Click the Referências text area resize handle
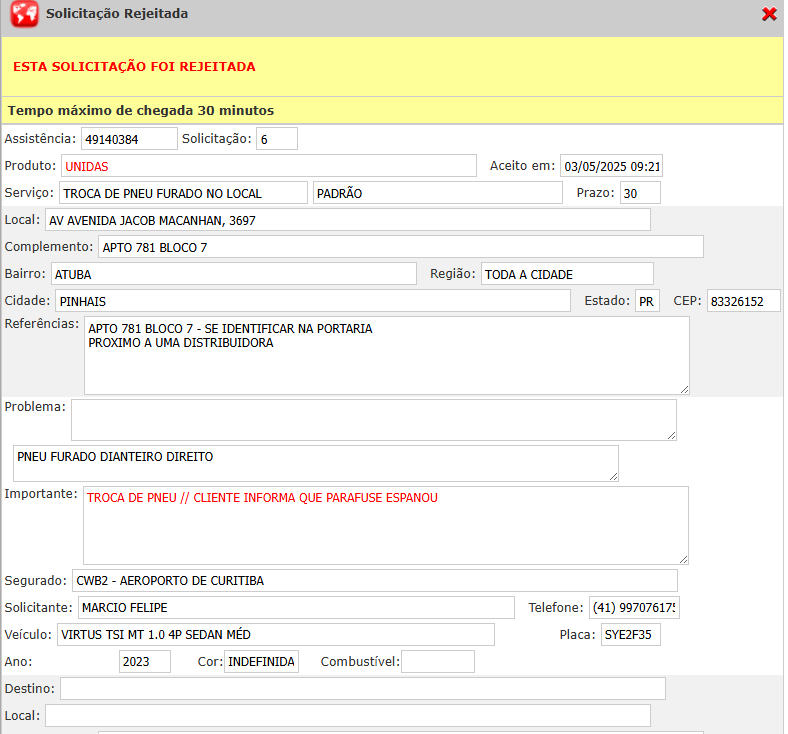 [x=684, y=389]
